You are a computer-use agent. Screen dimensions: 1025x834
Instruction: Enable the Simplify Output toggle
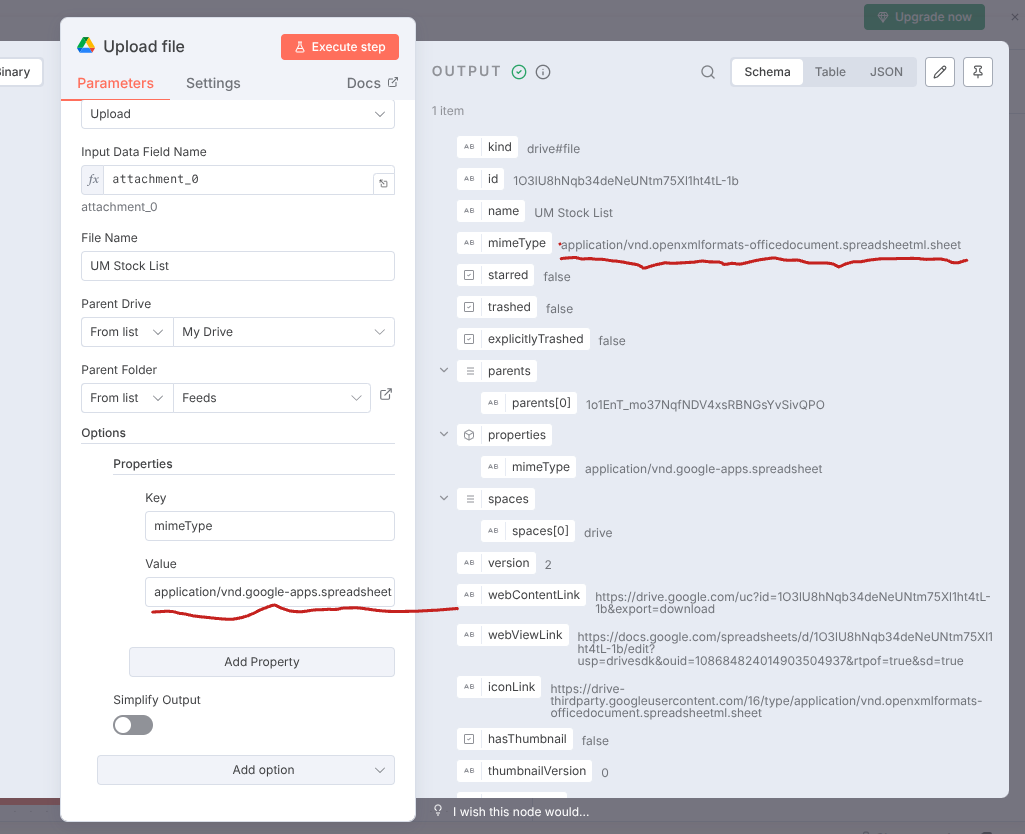pyautogui.click(x=132, y=723)
